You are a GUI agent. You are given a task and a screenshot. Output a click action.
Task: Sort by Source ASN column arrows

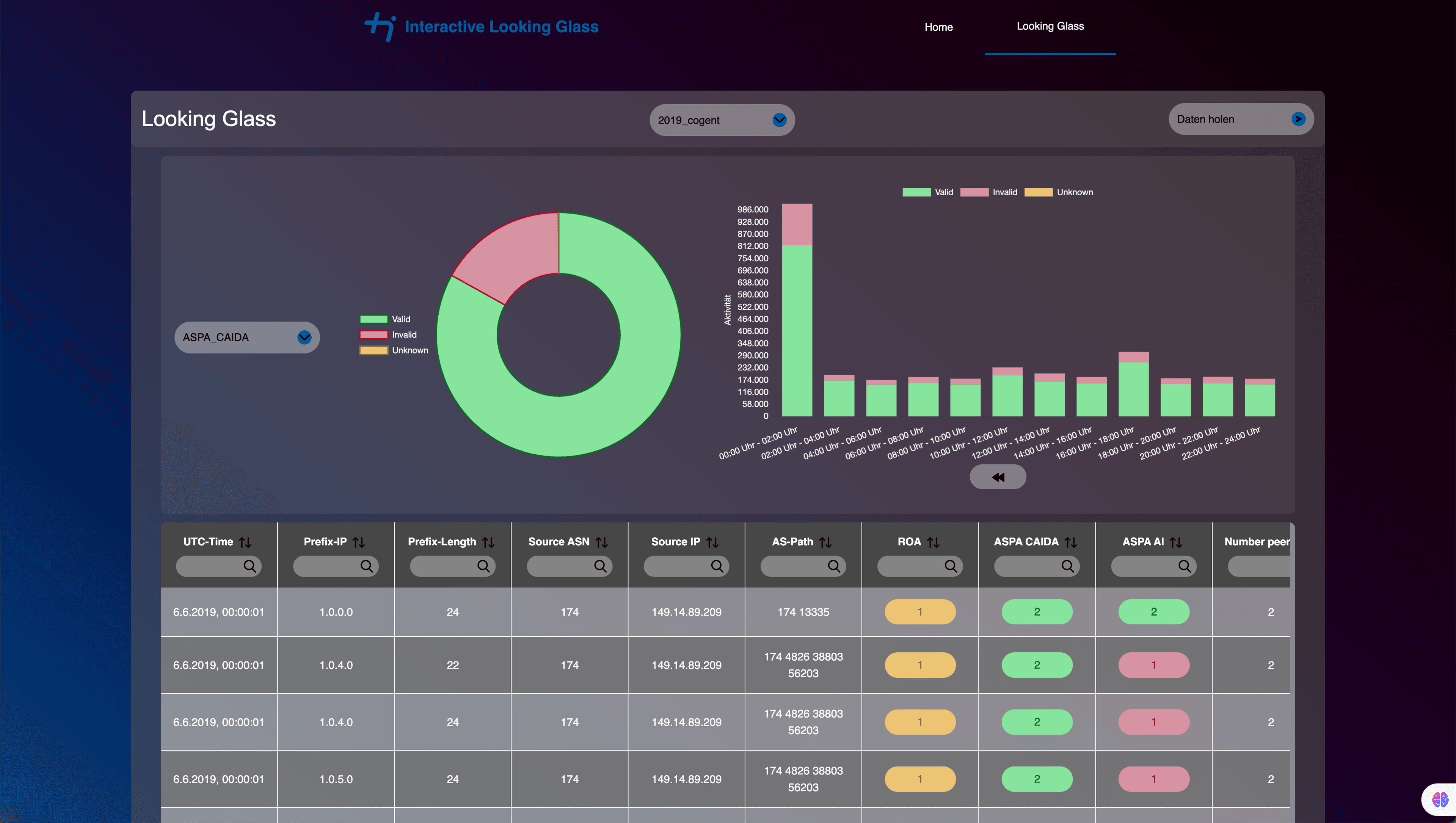(x=601, y=542)
